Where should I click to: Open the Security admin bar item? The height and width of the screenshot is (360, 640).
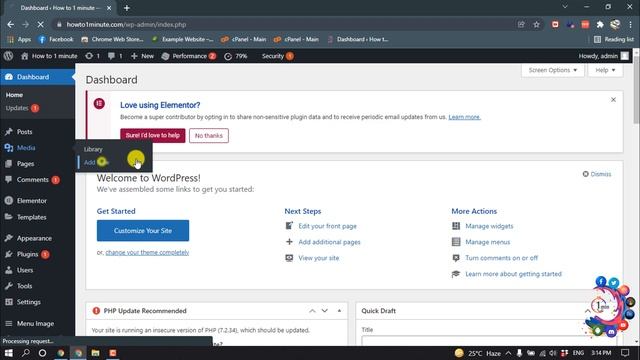click(x=278, y=56)
